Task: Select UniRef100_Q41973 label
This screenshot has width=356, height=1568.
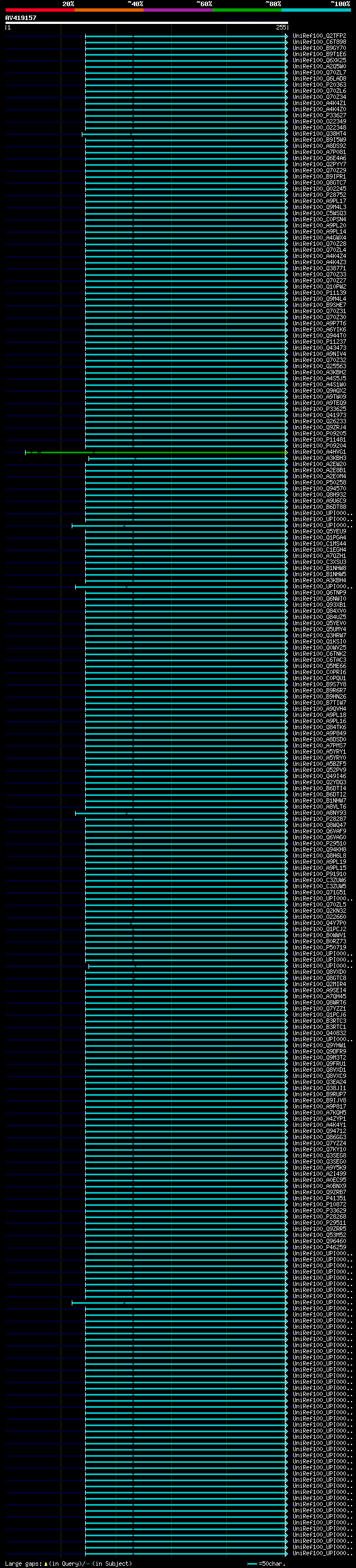Action: (319, 415)
